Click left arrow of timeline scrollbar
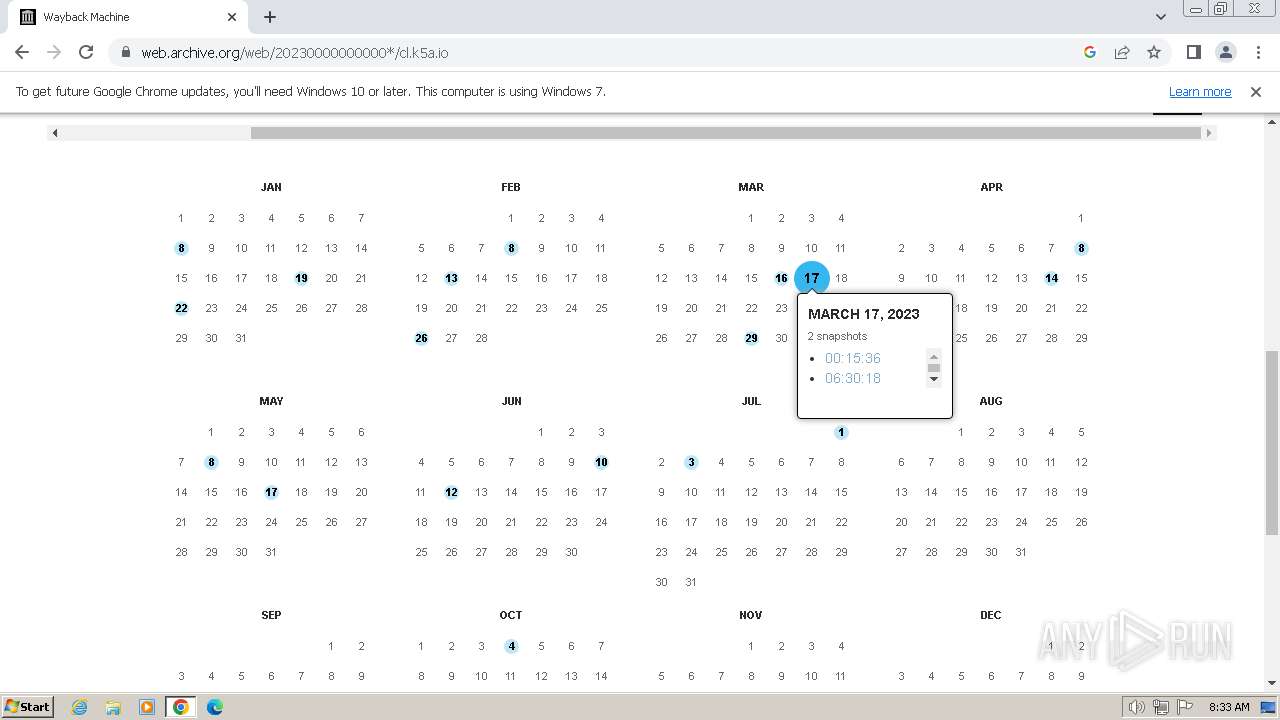Image resolution: width=1280 pixels, height=720 pixels. click(x=55, y=133)
